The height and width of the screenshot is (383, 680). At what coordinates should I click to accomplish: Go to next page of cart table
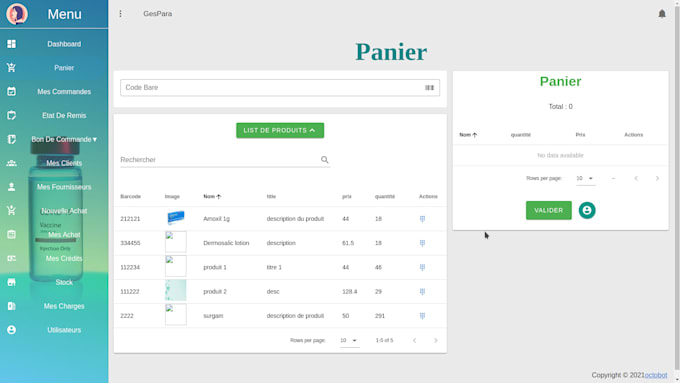pos(657,178)
